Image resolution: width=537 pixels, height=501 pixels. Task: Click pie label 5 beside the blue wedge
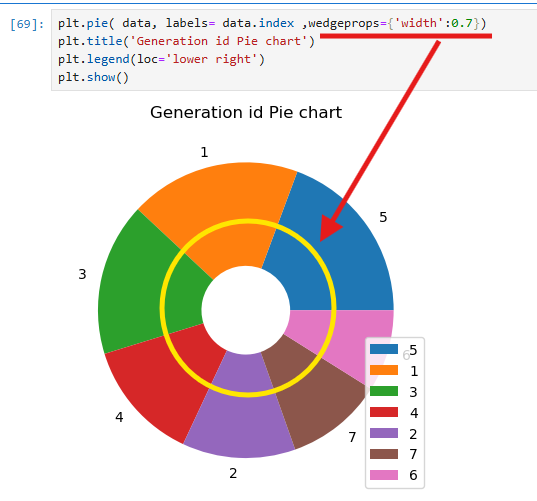tap(383, 217)
